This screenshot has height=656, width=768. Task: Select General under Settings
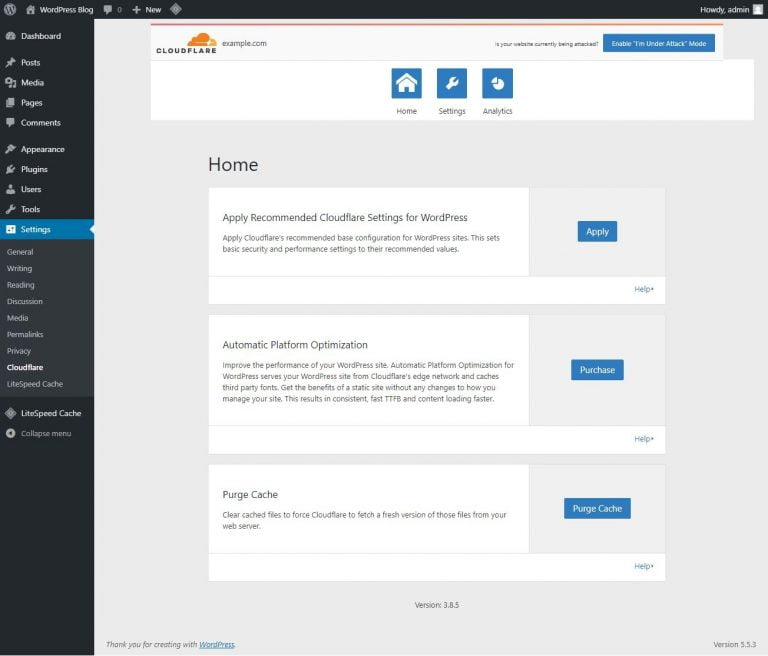coord(20,252)
